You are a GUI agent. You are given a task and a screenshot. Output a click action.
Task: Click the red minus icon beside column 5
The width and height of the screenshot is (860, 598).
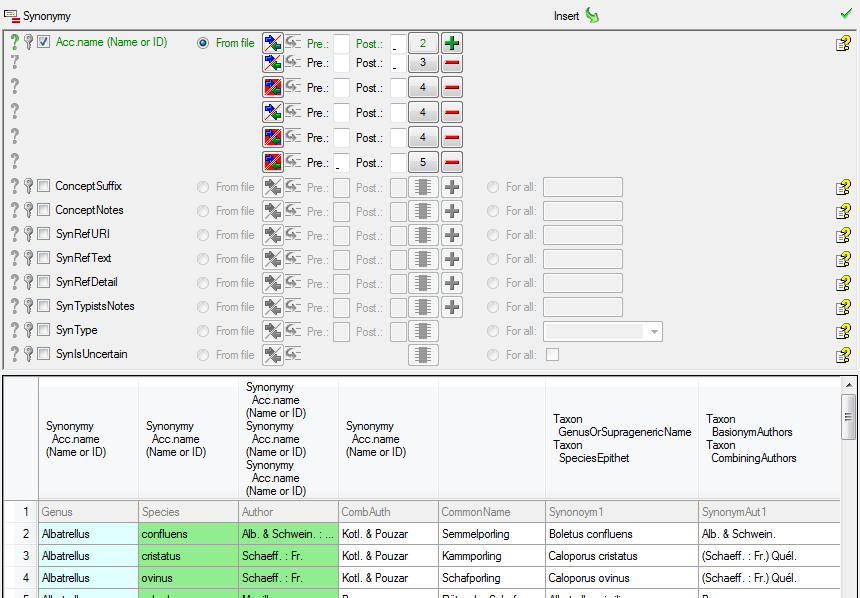click(x=452, y=162)
